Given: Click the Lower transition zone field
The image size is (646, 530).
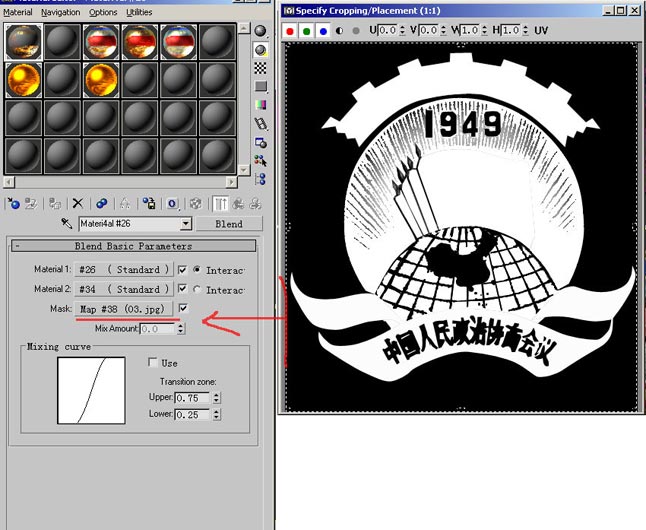Looking at the screenshot, I should click(x=193, y=414).
